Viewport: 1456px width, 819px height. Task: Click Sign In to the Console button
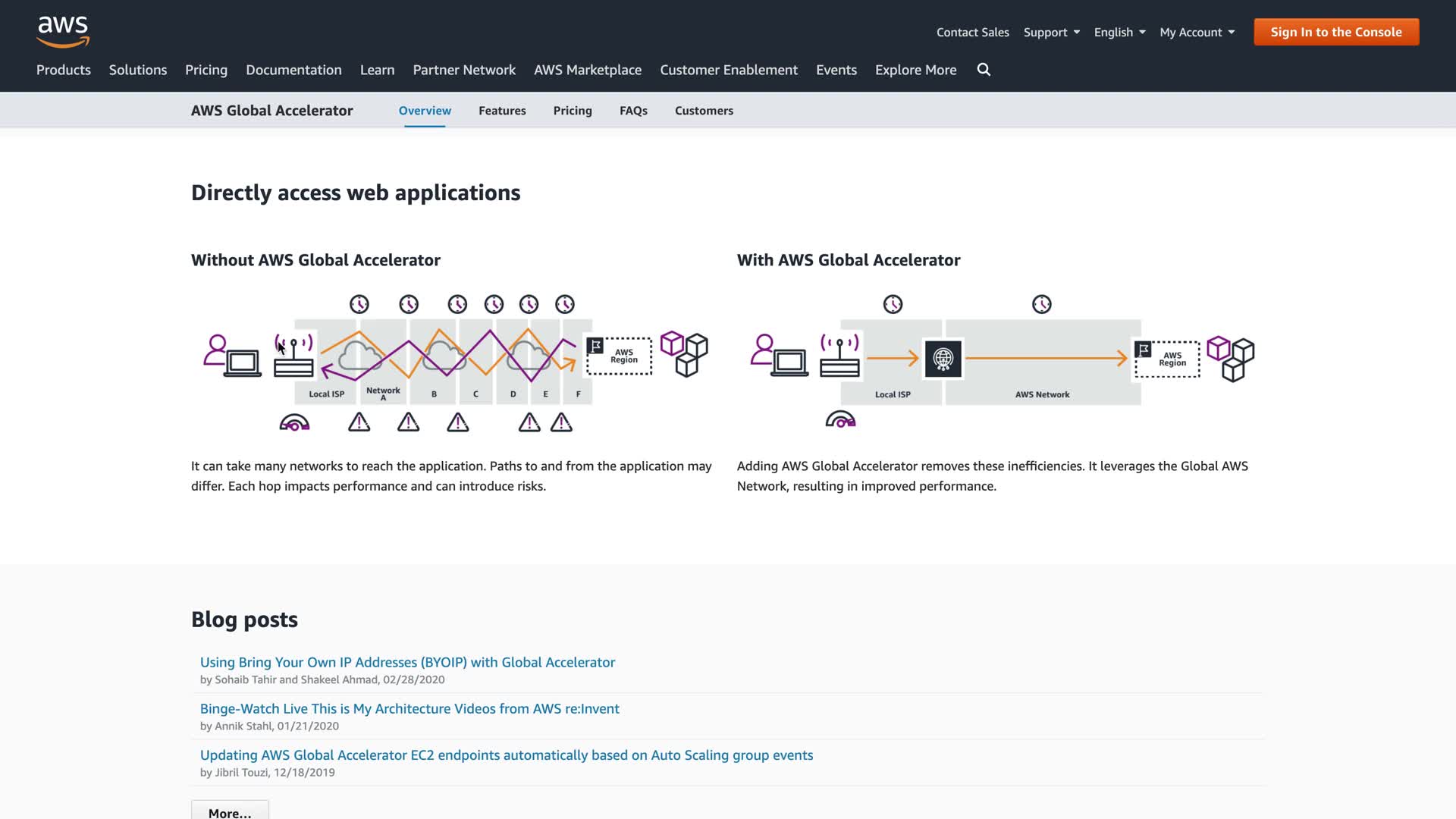(x=1336, y=32)
